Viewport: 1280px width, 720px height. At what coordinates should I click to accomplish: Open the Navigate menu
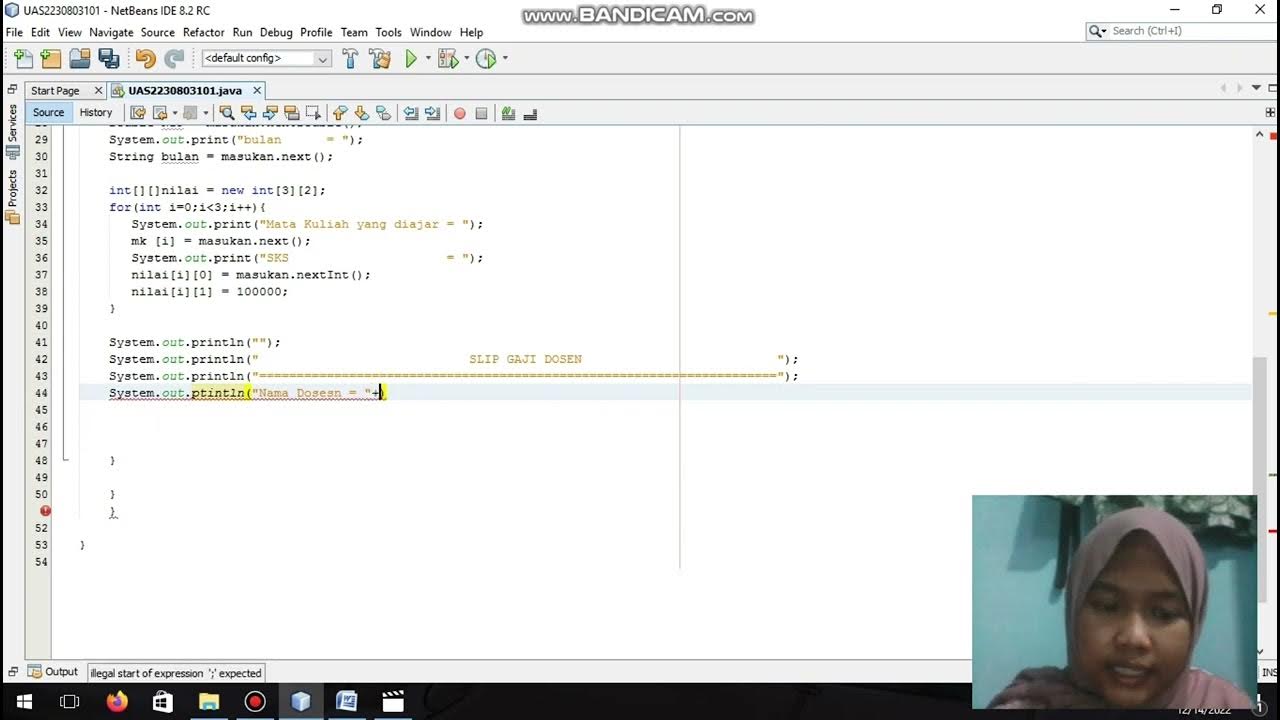111,32
